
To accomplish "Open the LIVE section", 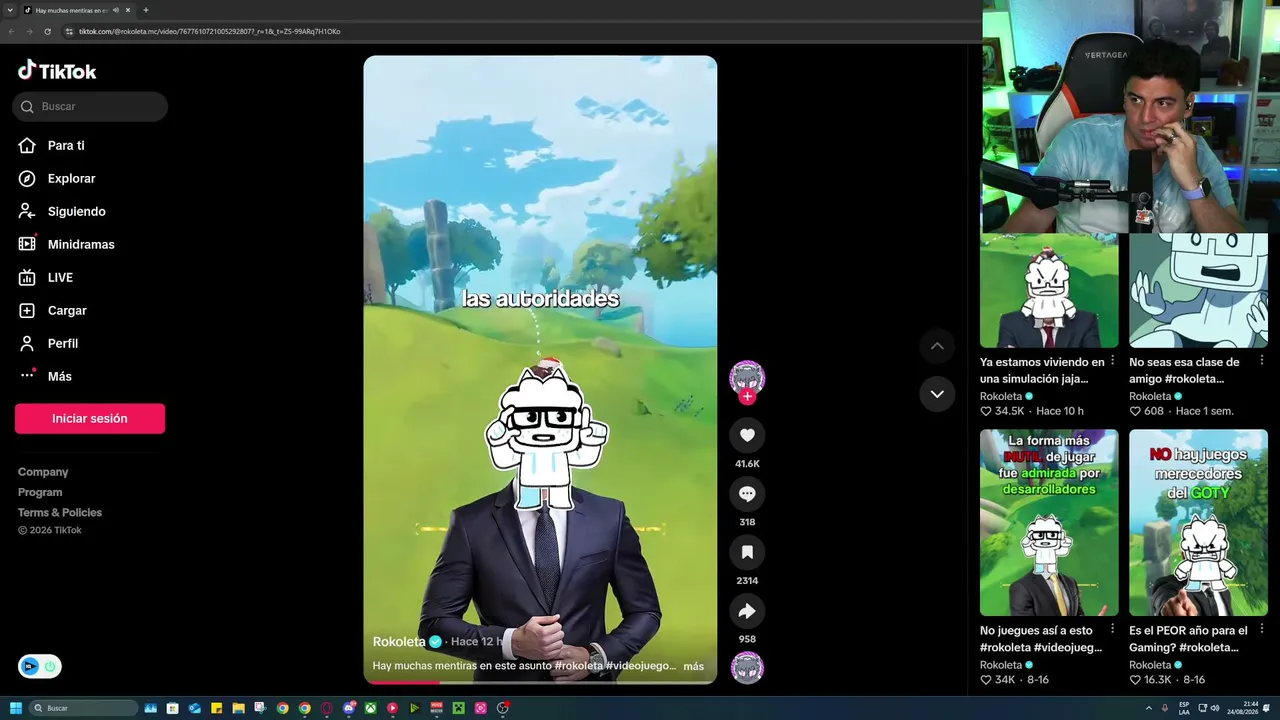I will click(45, 278).
